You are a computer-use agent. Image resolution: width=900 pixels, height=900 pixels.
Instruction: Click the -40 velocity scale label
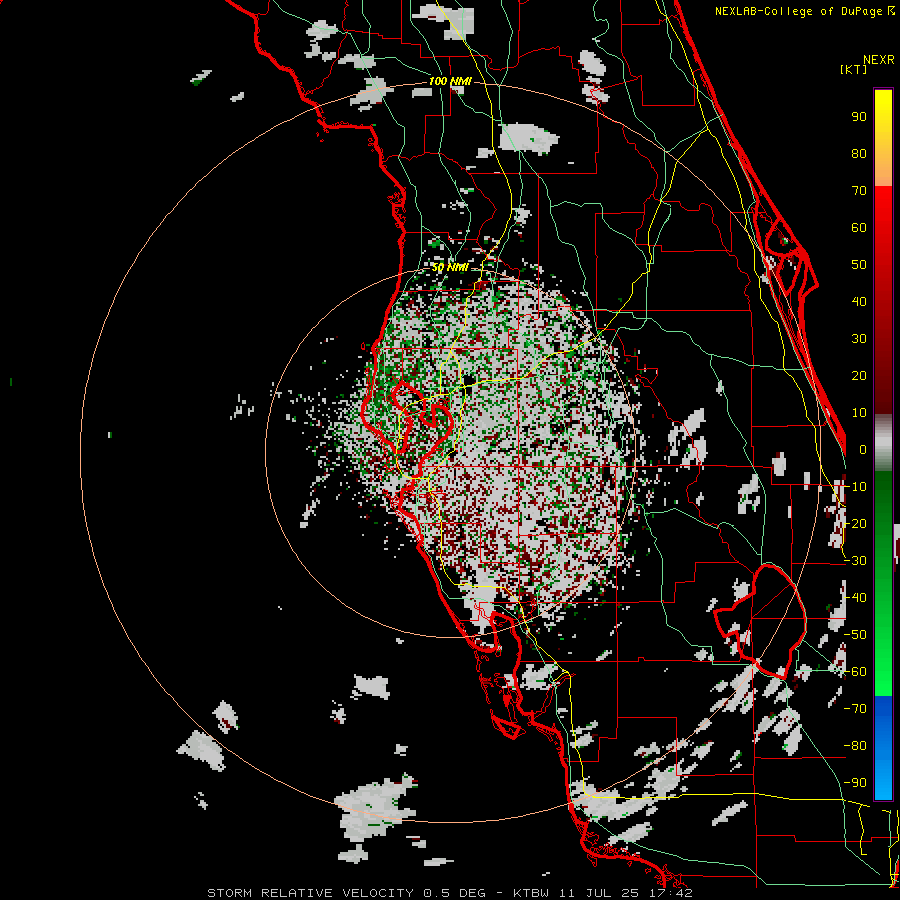click(855, 598)
